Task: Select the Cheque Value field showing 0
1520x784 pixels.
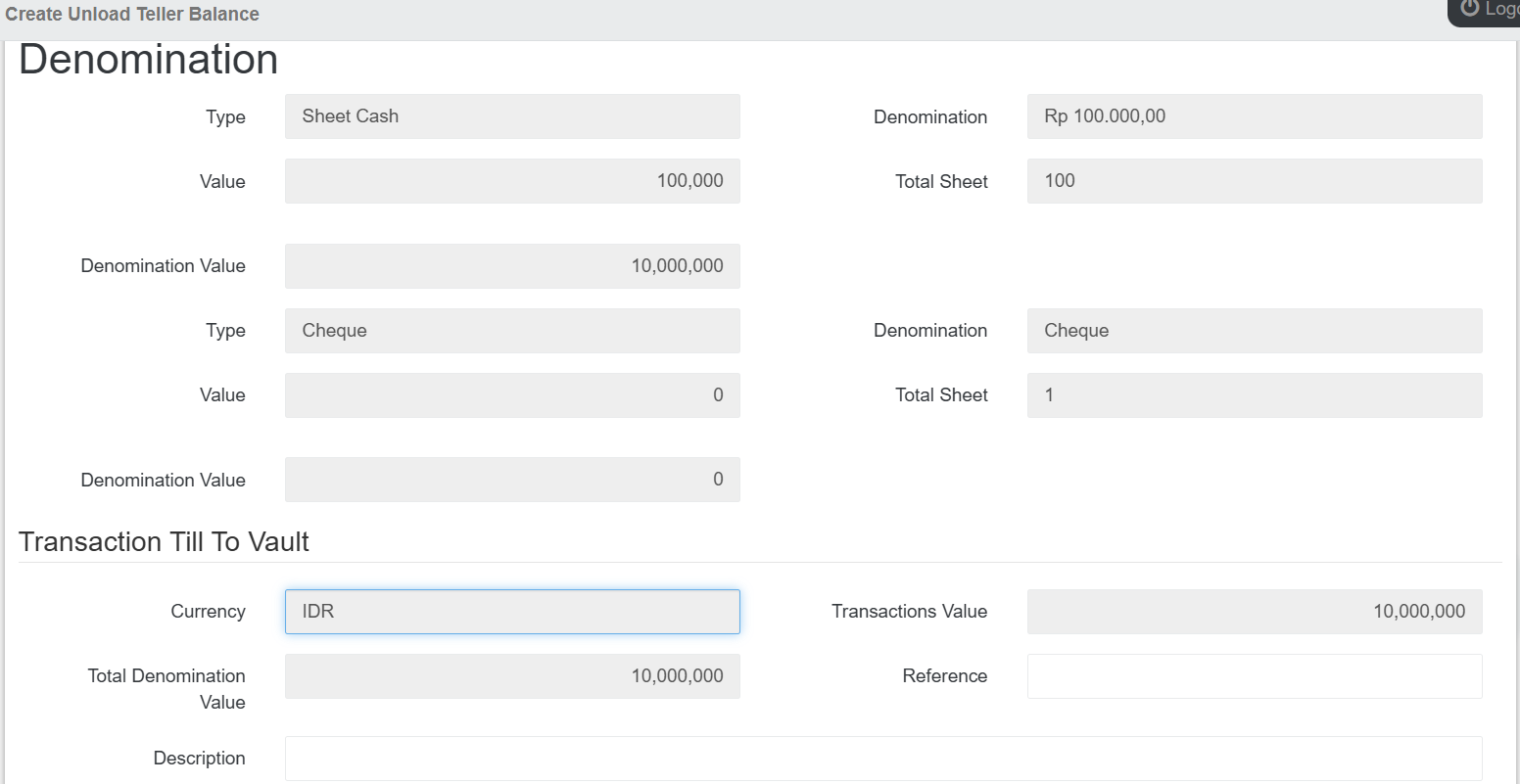Action: (512, 395)
